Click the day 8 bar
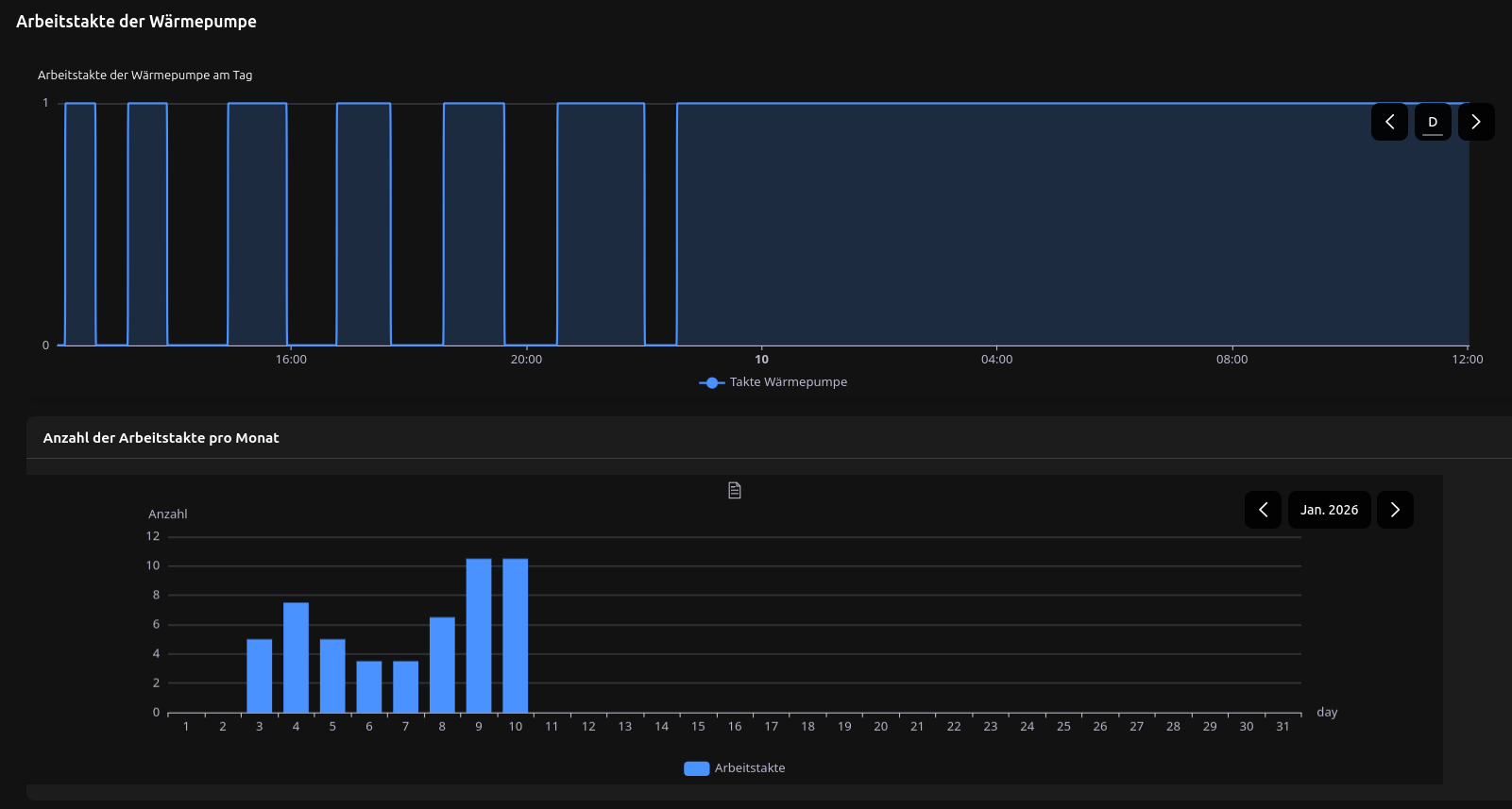The height and width of the screenshot is (809, 1512). coord(442,666)
